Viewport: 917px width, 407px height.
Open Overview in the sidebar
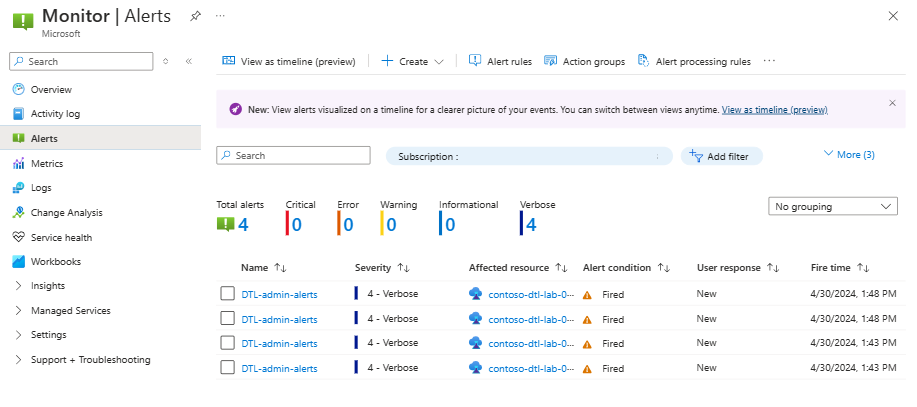(51, 89)
